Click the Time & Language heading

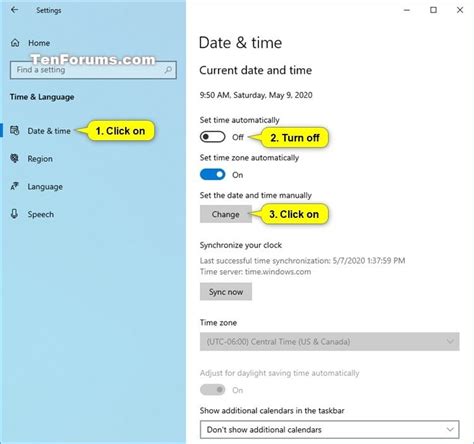pyautogui.click(x=42, y=97)
